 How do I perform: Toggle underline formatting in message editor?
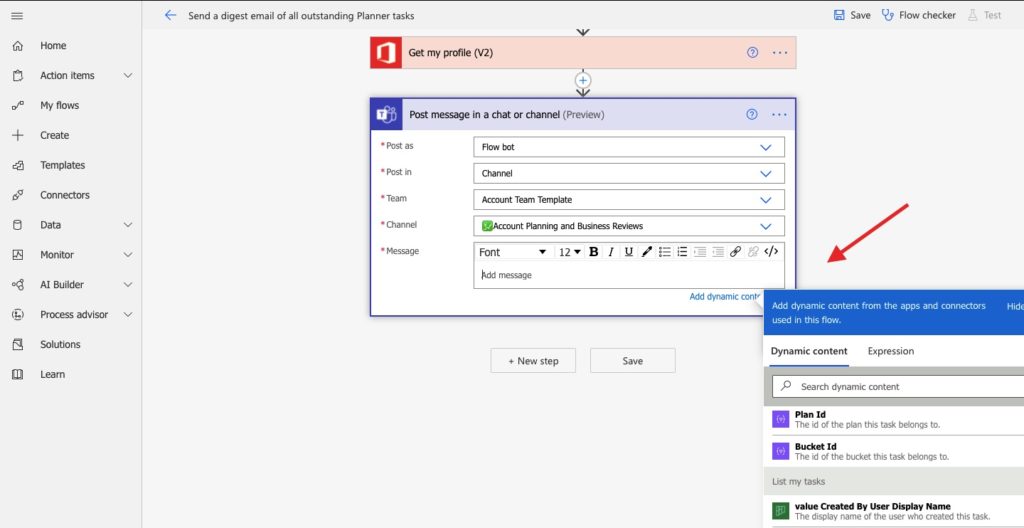[628, 252]
